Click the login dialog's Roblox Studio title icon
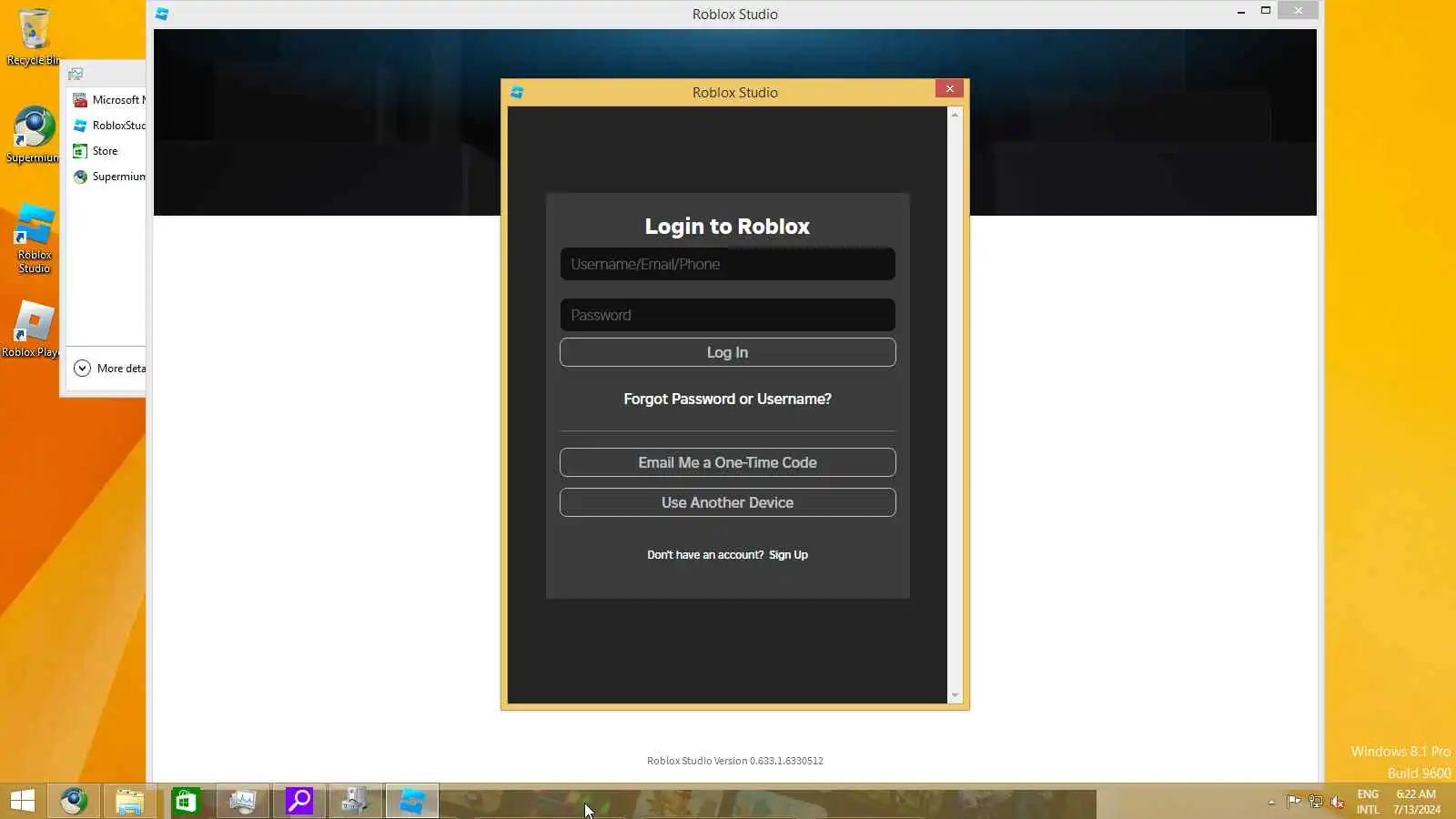This screenshot has width=1456, height=819. [517, 92]
